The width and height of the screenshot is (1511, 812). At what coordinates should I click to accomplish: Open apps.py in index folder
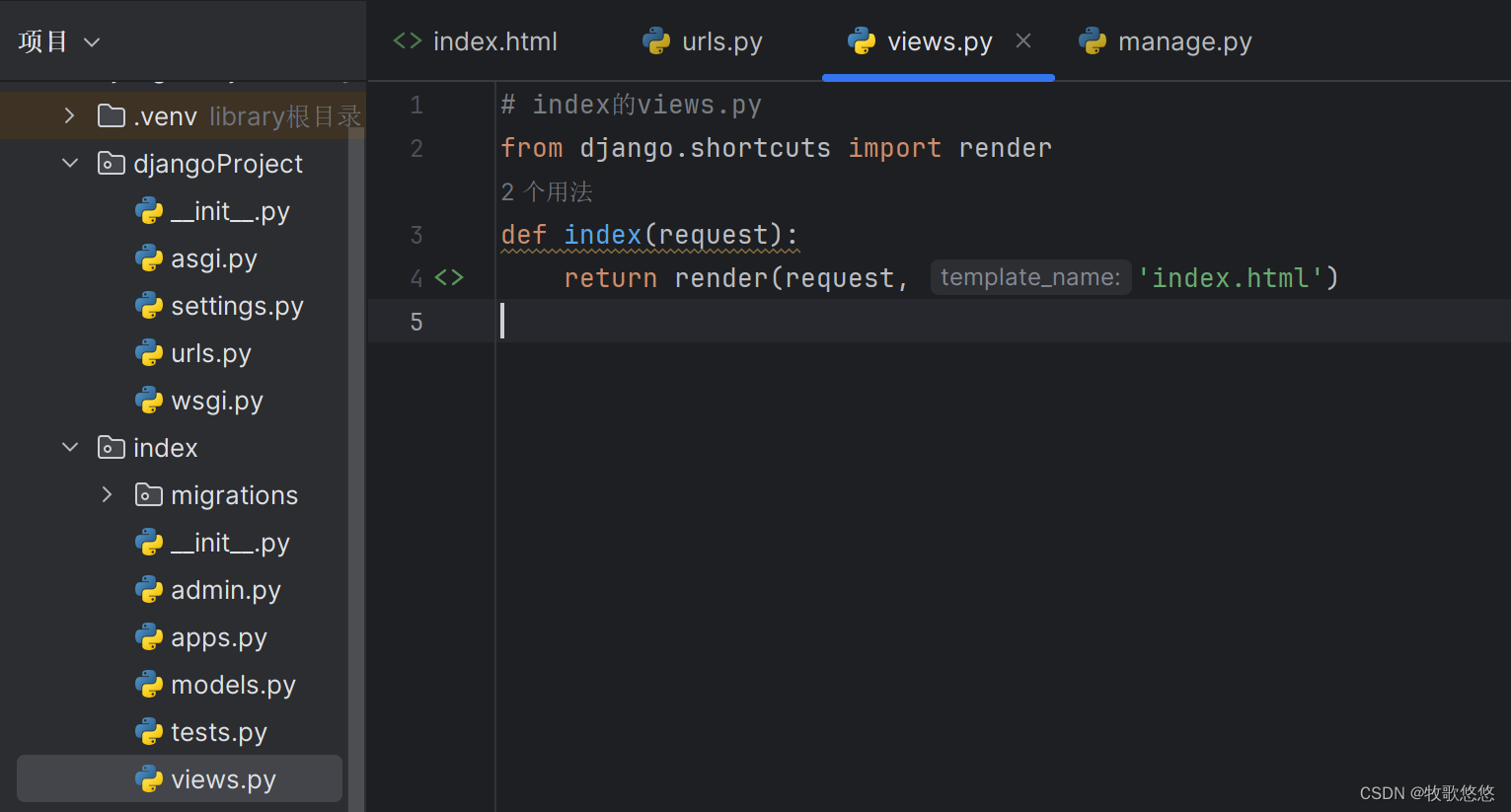pyautogui.click(x=219, y=637)
